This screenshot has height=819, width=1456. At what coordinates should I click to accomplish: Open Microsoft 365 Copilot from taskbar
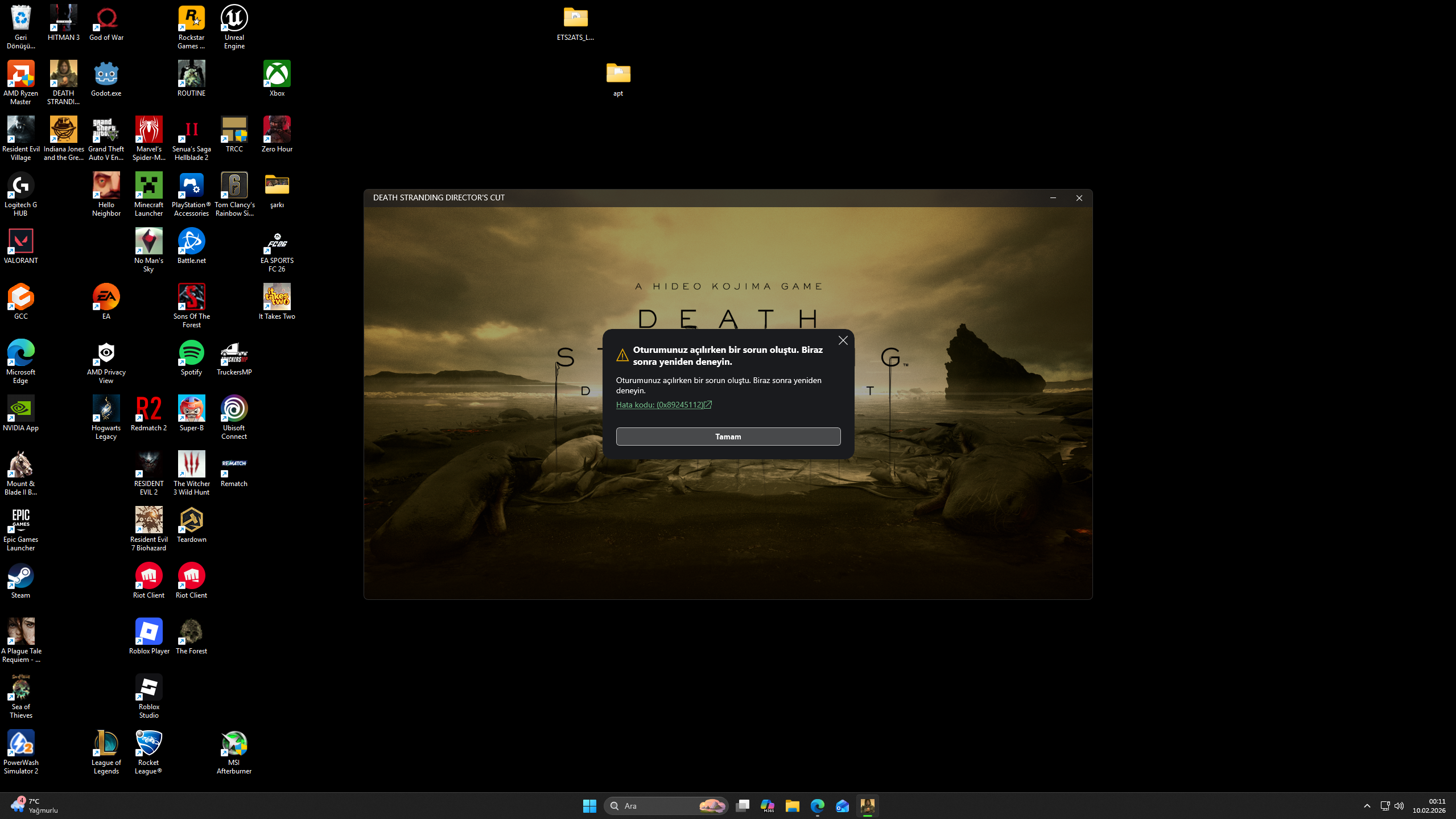click(x=768, y=806)
